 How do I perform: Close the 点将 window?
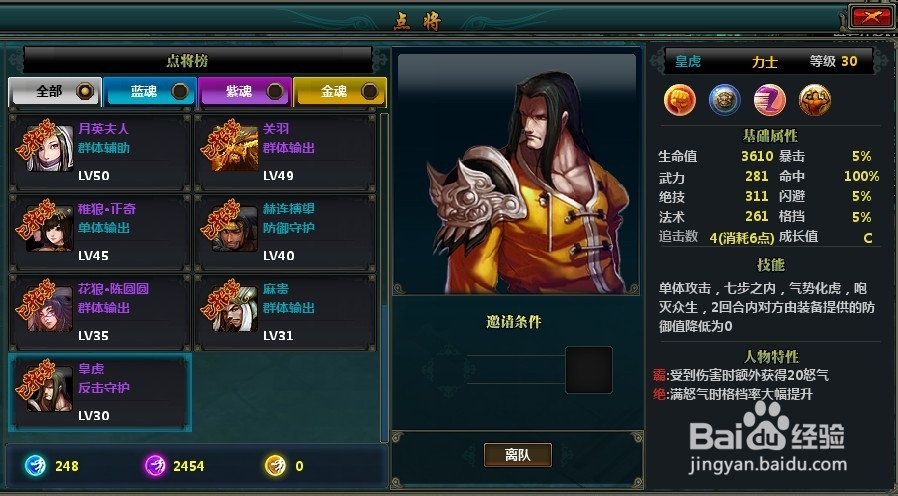click(871, 16)
